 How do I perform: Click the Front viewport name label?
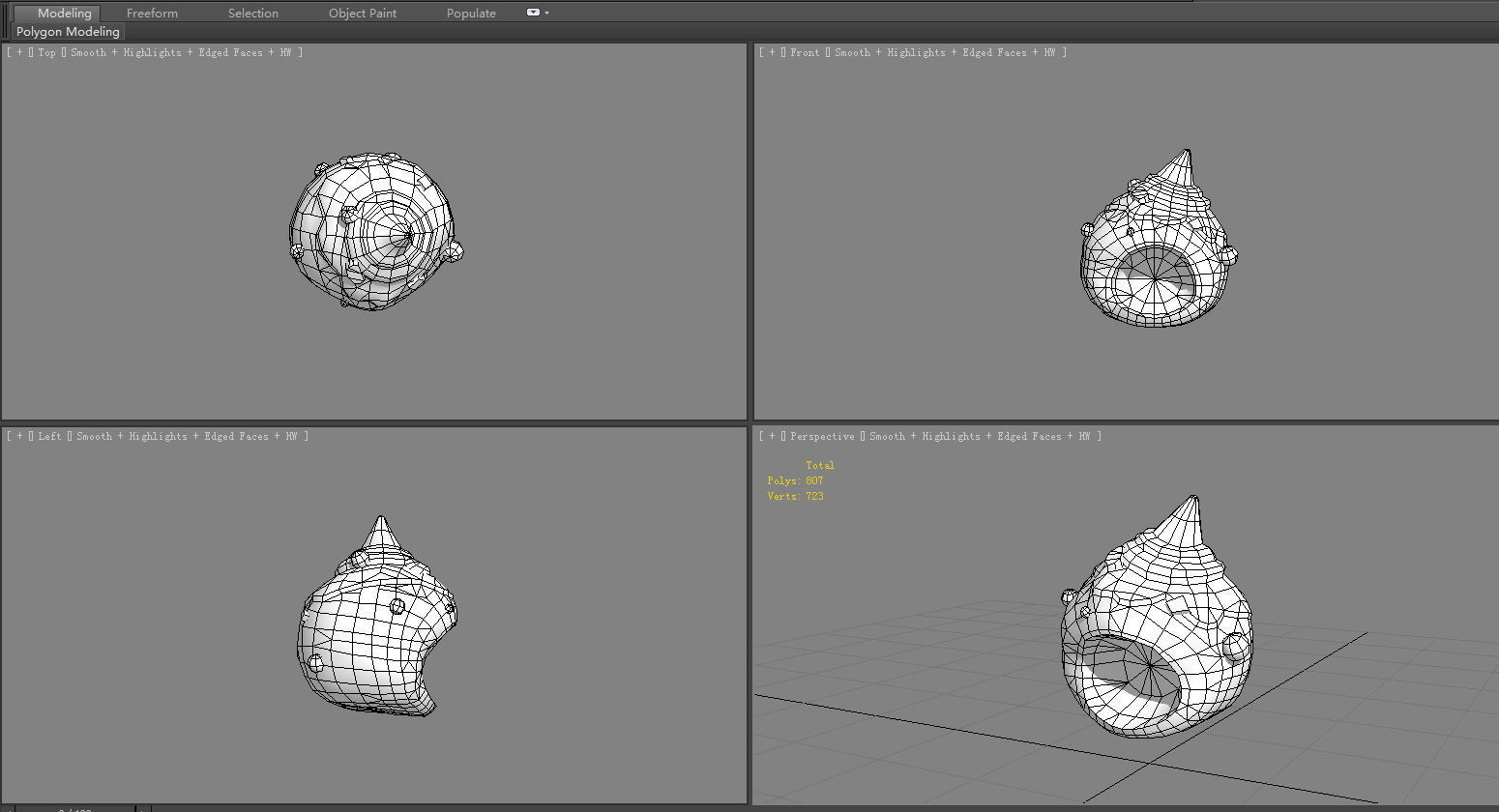point(805,52)
